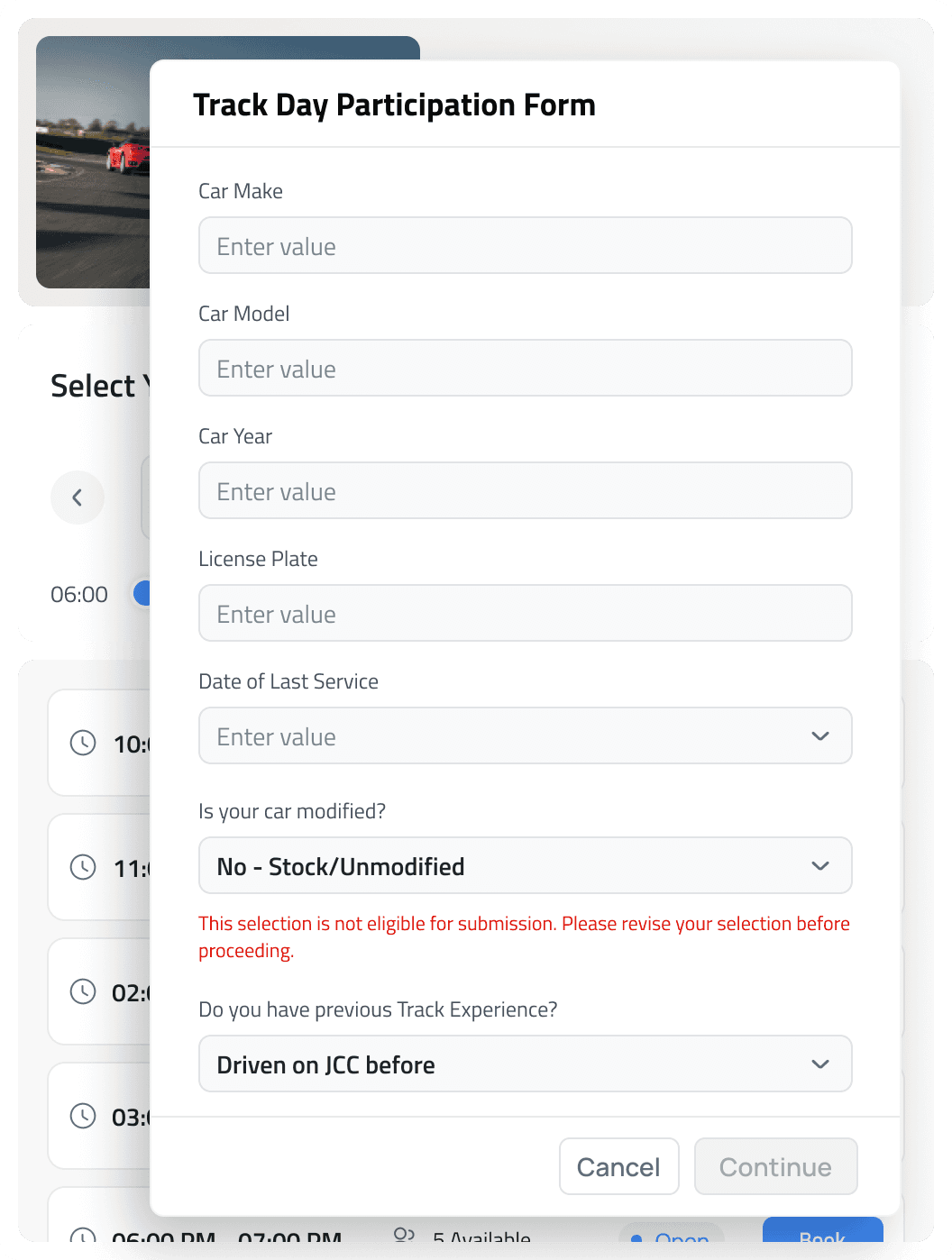Click the clock icon beside the 11:00 slot
The height and width of the screenshot is (1260, 952).
[82, 868]
